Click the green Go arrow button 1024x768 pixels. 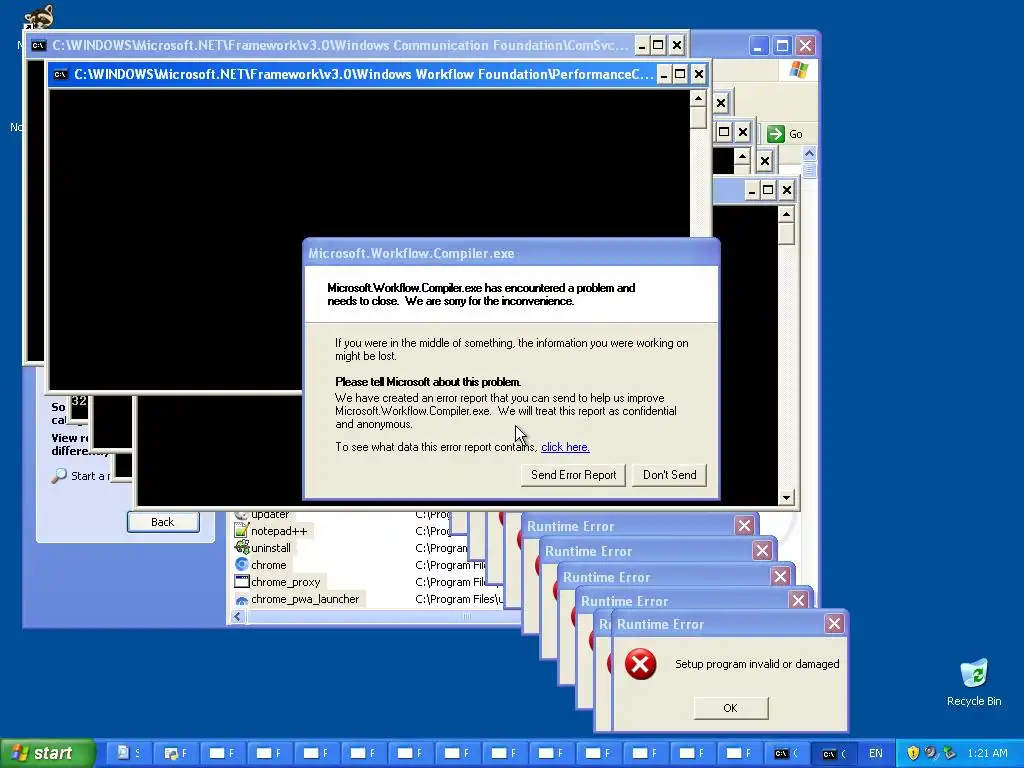[x=775, y=134]
